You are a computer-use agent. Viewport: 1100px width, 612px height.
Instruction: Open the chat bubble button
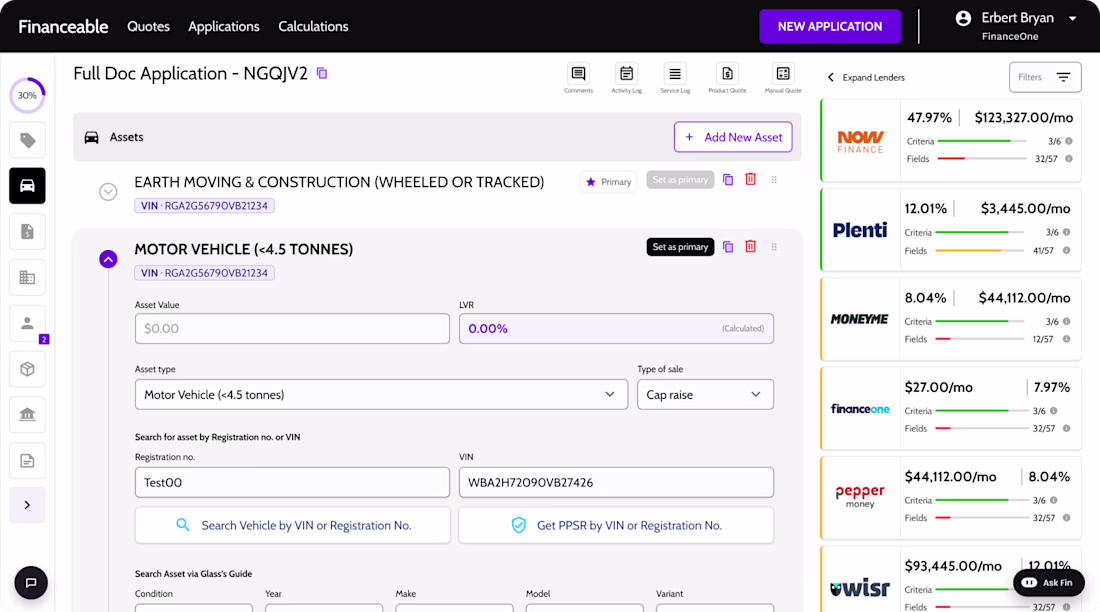pyautogui.click(x=31, y=583)
